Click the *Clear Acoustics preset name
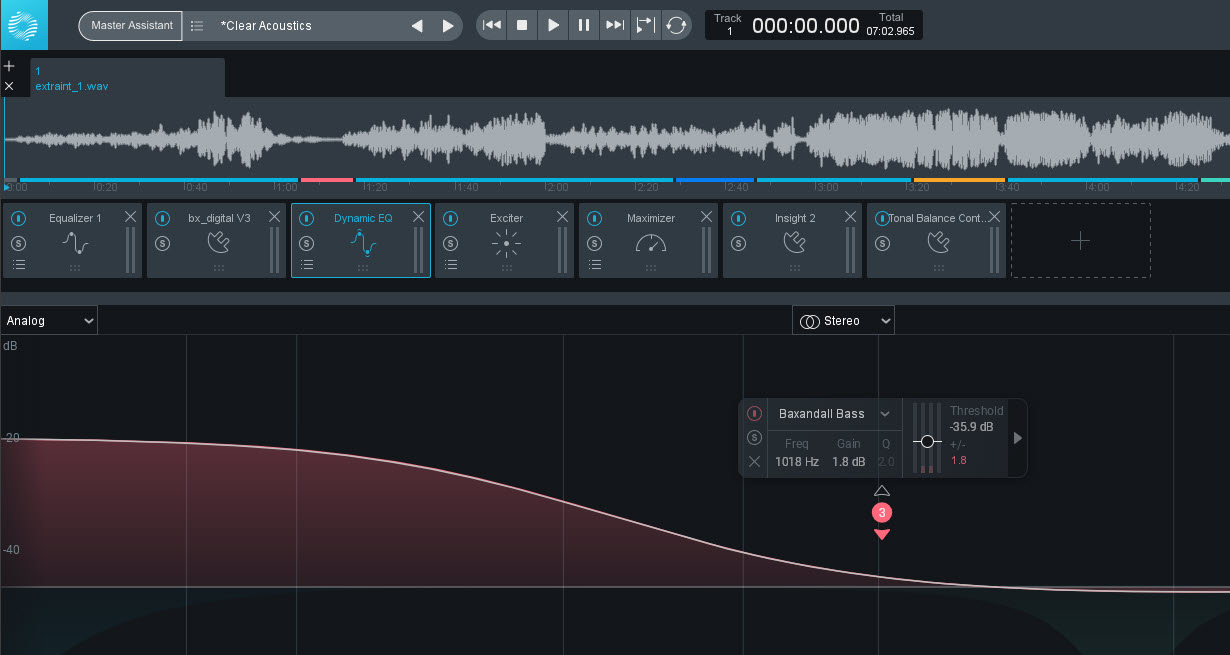 266,26
